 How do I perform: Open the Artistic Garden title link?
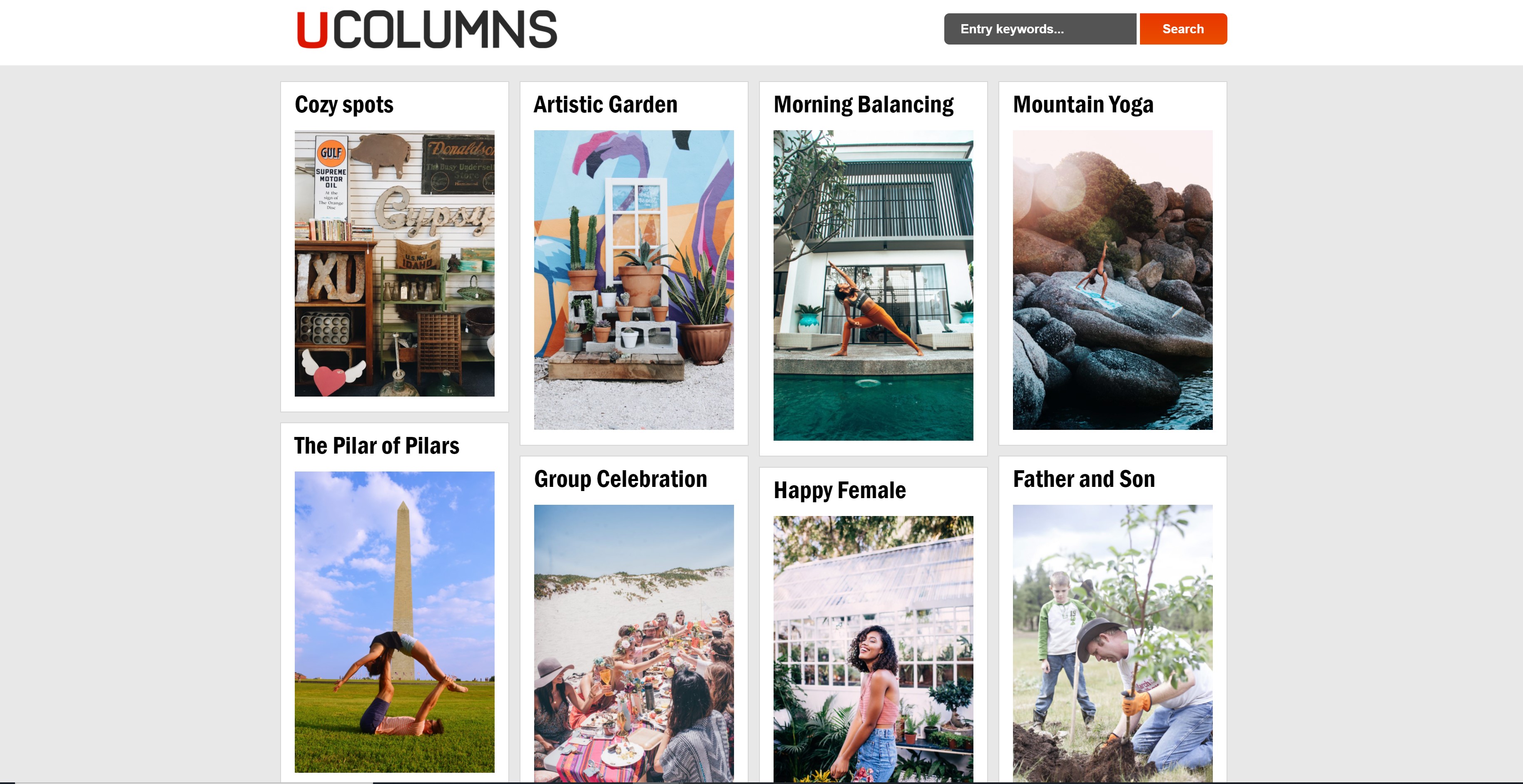pyautogui.click(x=605, y=104)
